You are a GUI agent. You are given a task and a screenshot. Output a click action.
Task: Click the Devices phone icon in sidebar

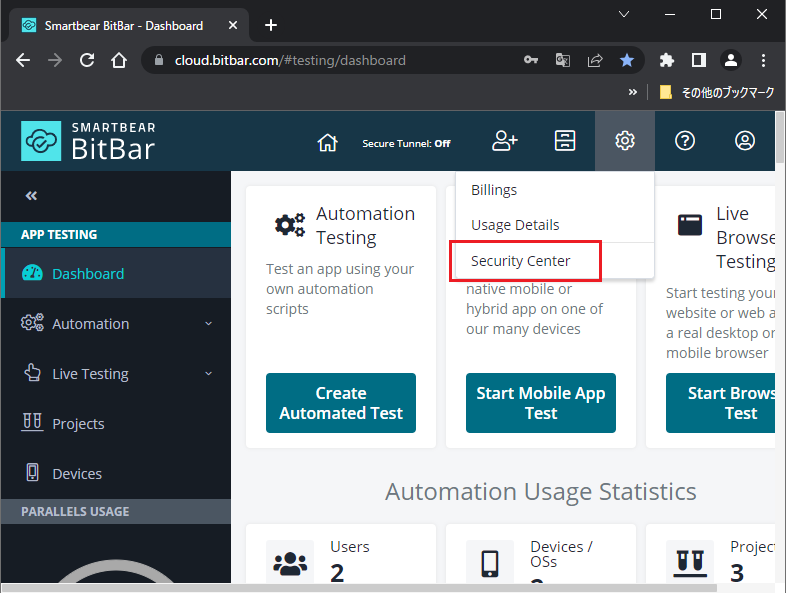click(x=32, y=472)
